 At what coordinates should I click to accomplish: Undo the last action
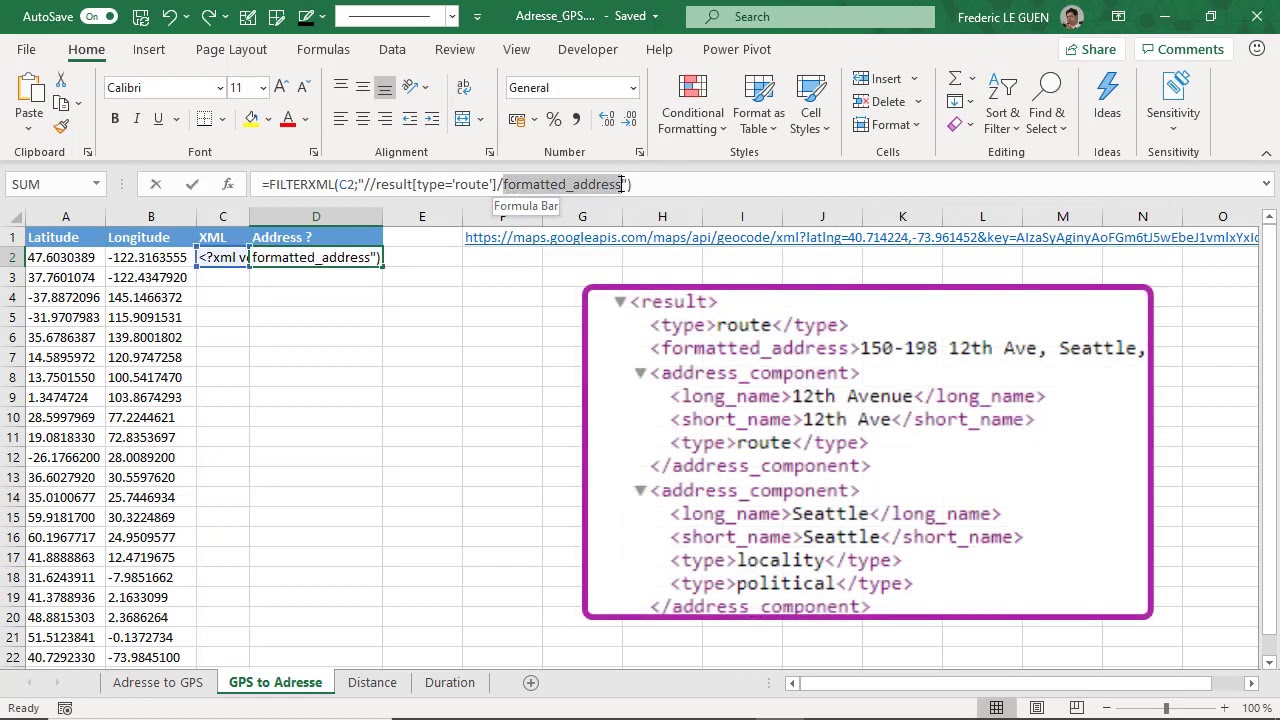170,16
